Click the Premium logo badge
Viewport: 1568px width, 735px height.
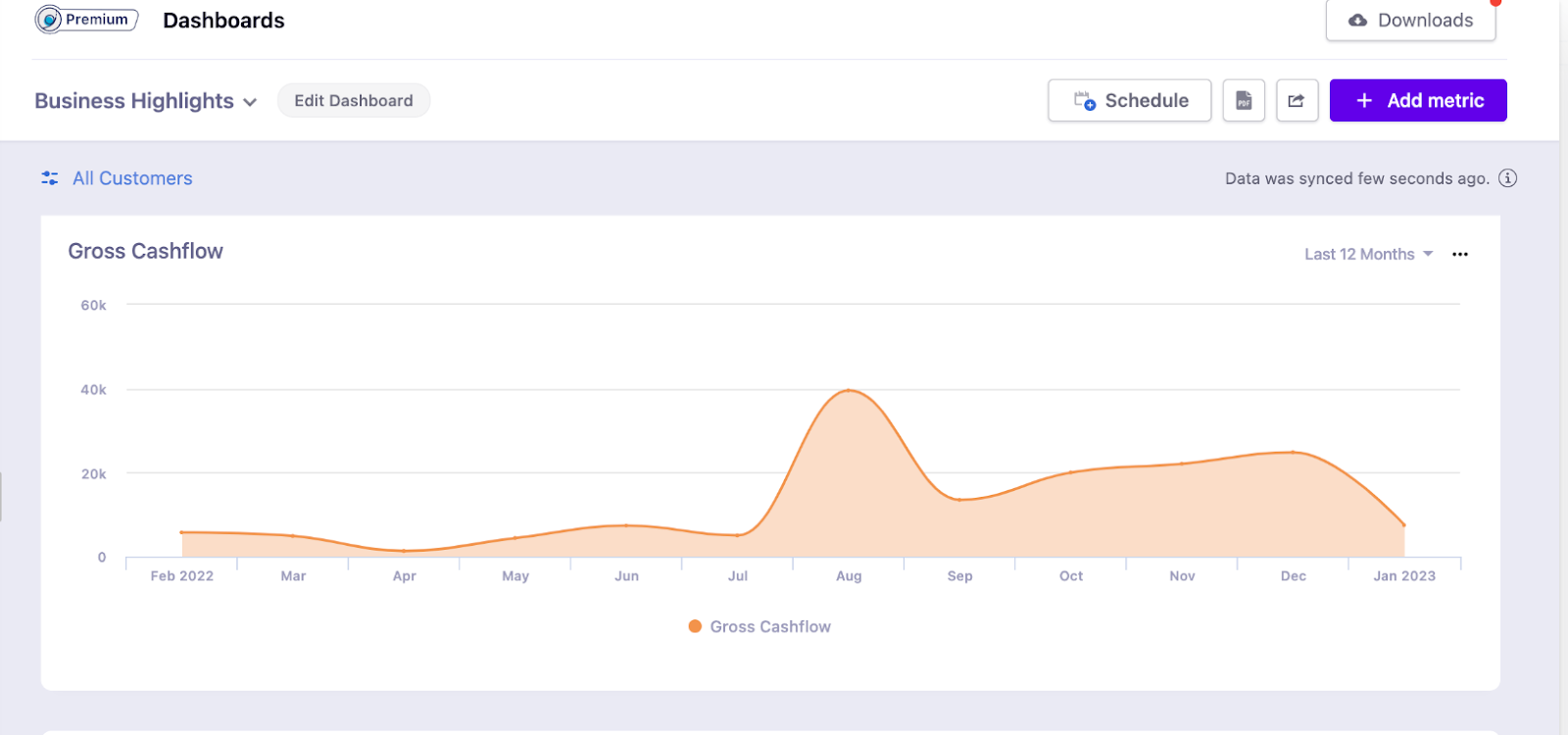tap(86, 20)
